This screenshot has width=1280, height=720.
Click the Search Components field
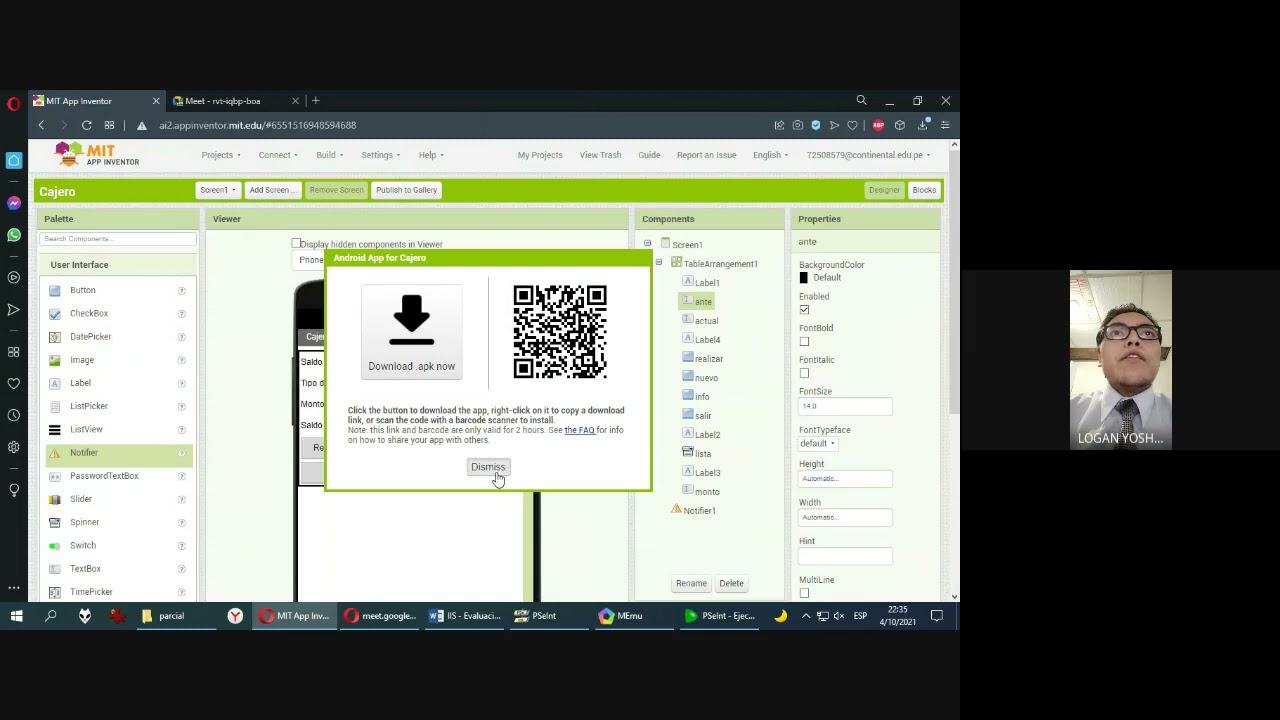click(118, 239)
